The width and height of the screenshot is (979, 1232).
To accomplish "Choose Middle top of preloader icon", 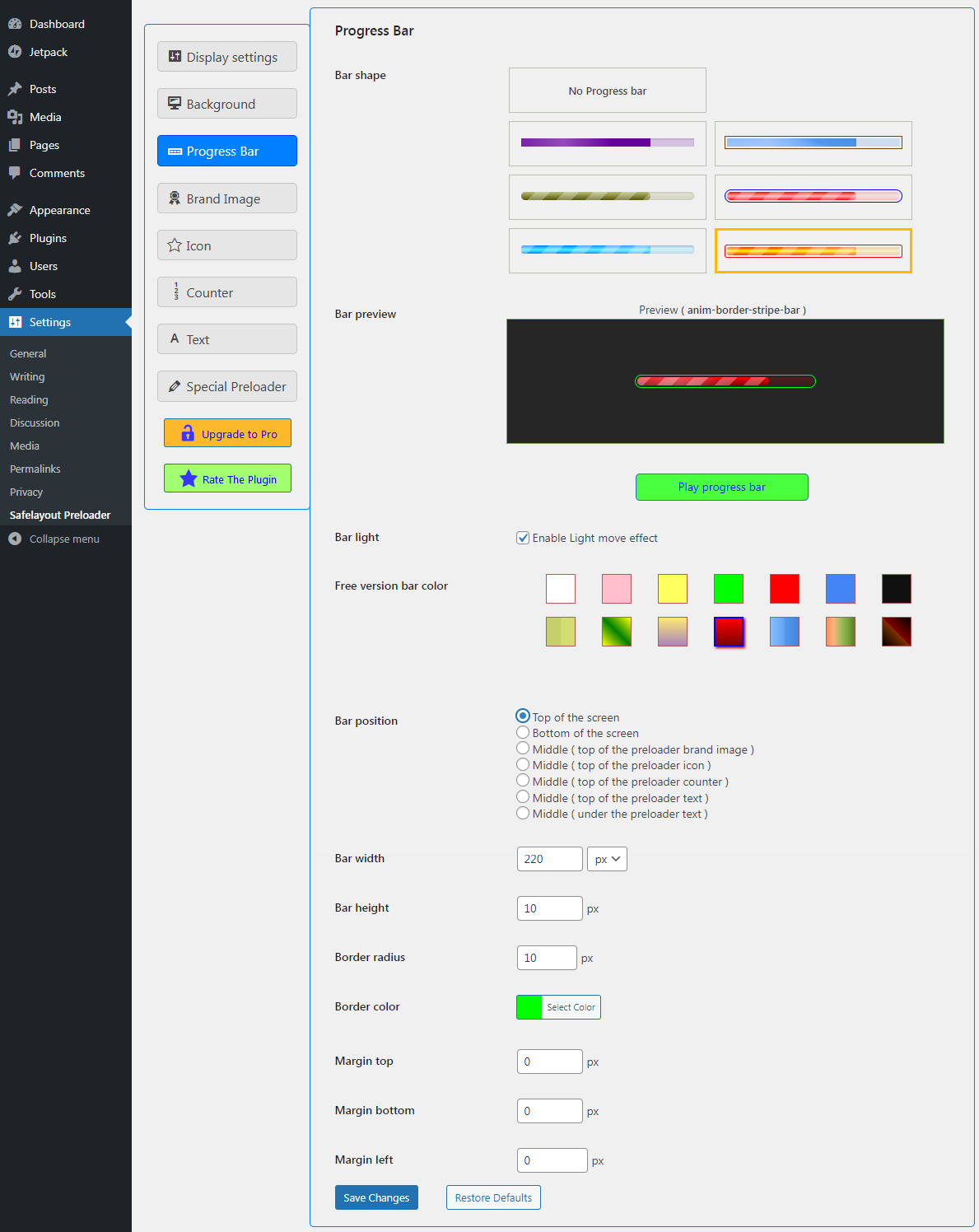I will (x=523, y=764).
